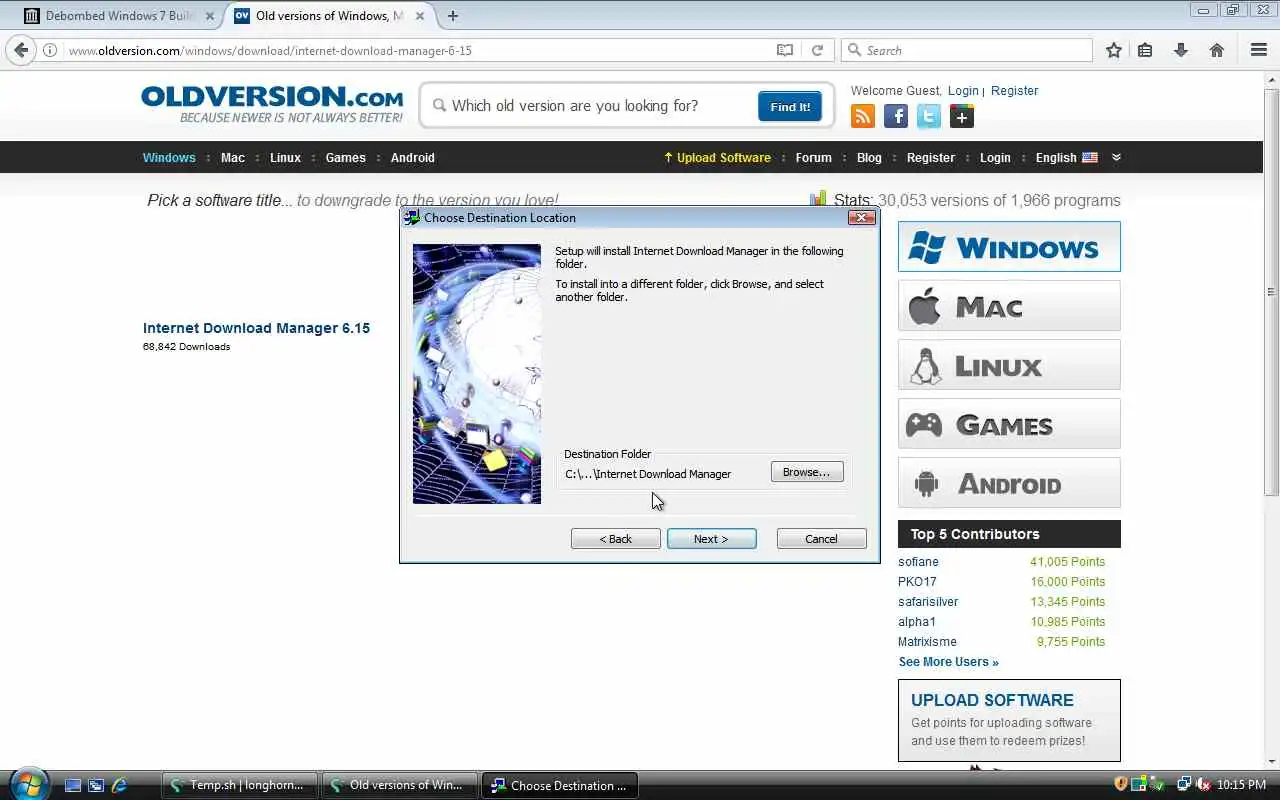Open the Linux navigation item
This screenshot has width=1280, height=800.
pyautogui.click(x=285, y=158)
